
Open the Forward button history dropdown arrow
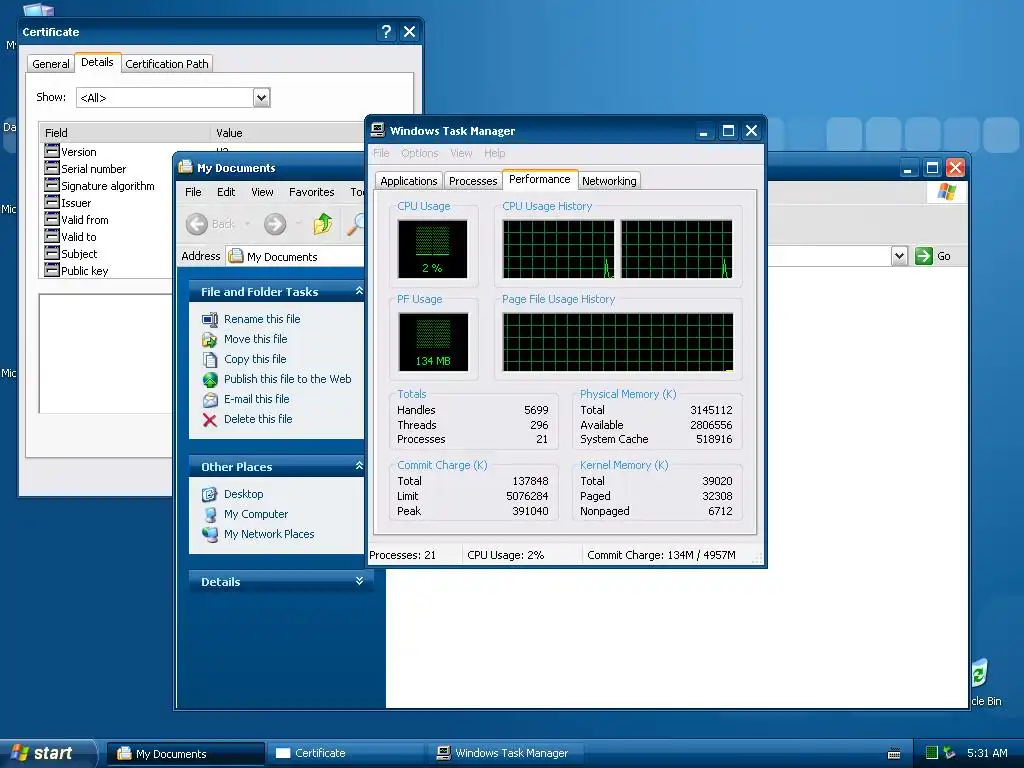298,224
